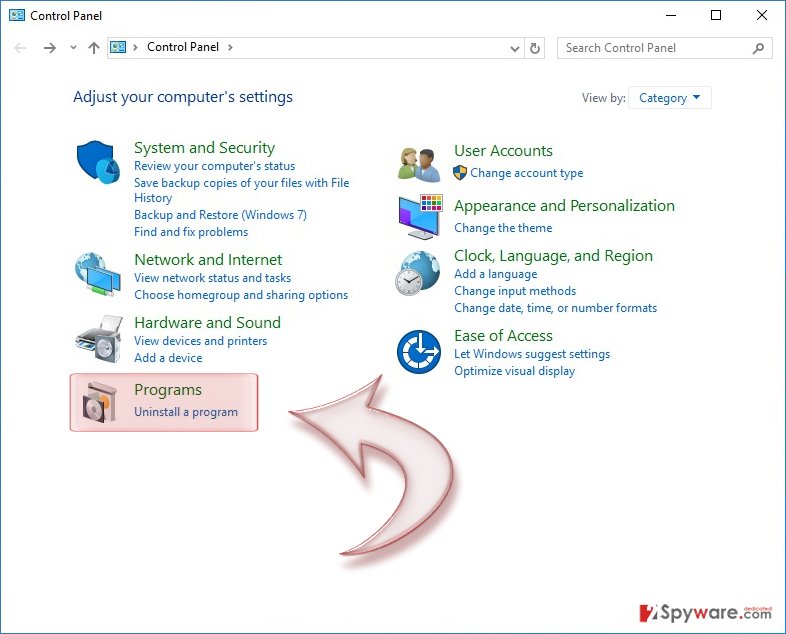786x634 pixels.
Task: Open the Appearance and Personalization monitor icon
Action: tap(420, 217)
